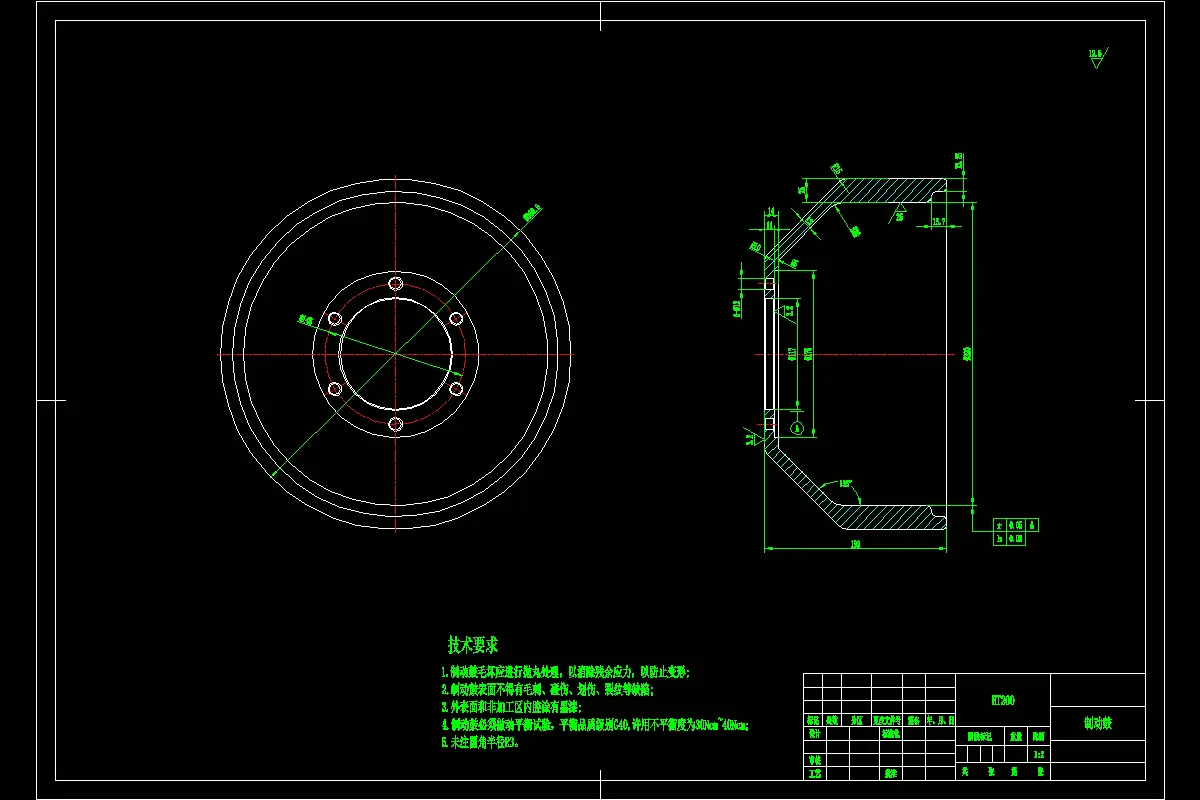The height and width of the screenshot is (800, 1200).
Task: Select the 1:2 scale value in title block
Action: point(1039,755)
